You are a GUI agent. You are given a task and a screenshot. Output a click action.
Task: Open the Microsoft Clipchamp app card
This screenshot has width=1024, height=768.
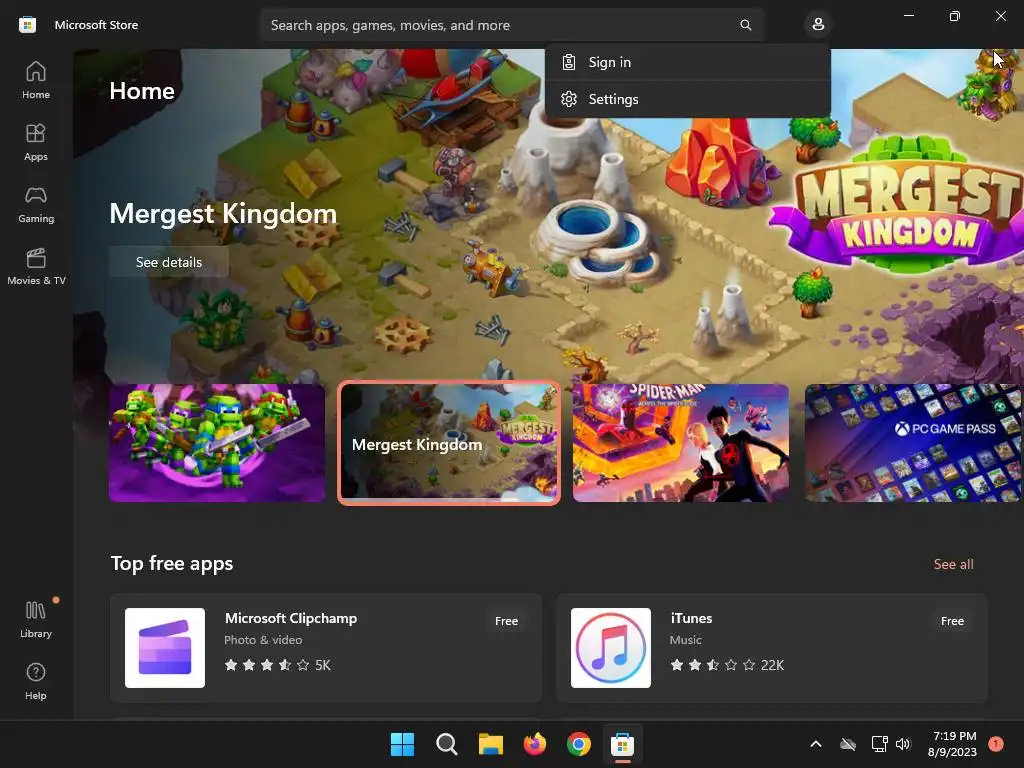click(x=326, y=648)
